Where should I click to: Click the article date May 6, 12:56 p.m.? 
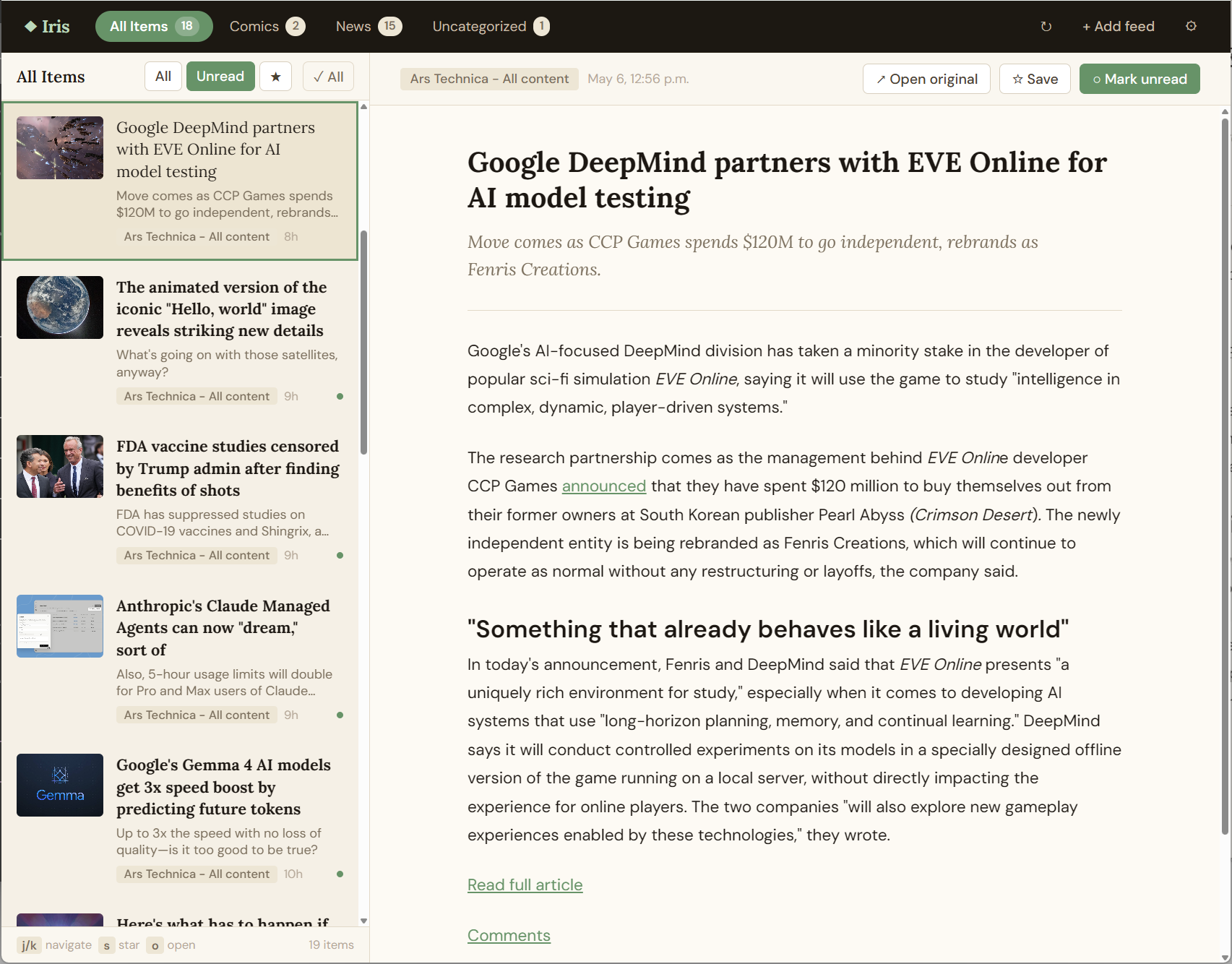point(638,79)
